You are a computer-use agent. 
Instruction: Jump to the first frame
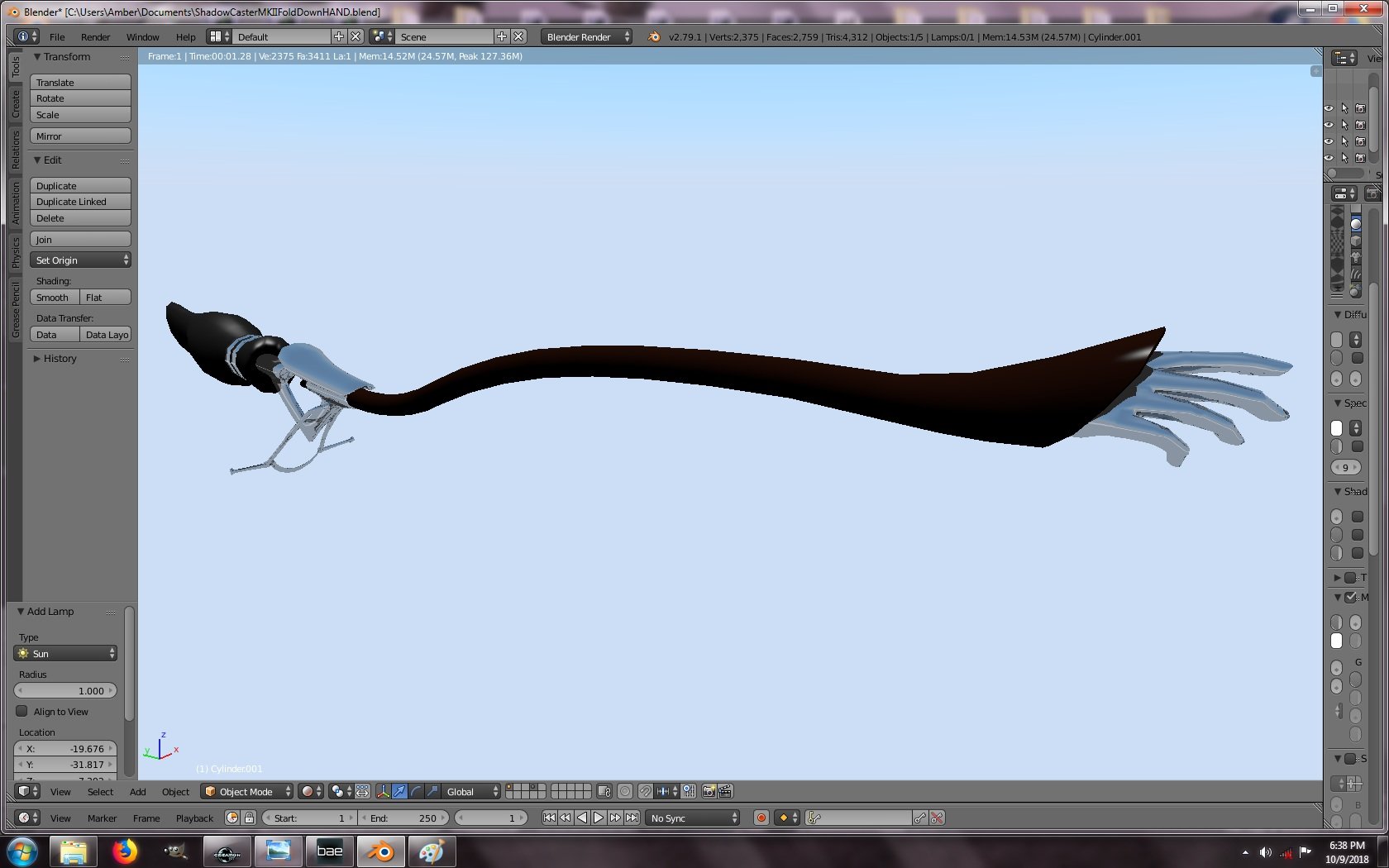pos(549,818)
